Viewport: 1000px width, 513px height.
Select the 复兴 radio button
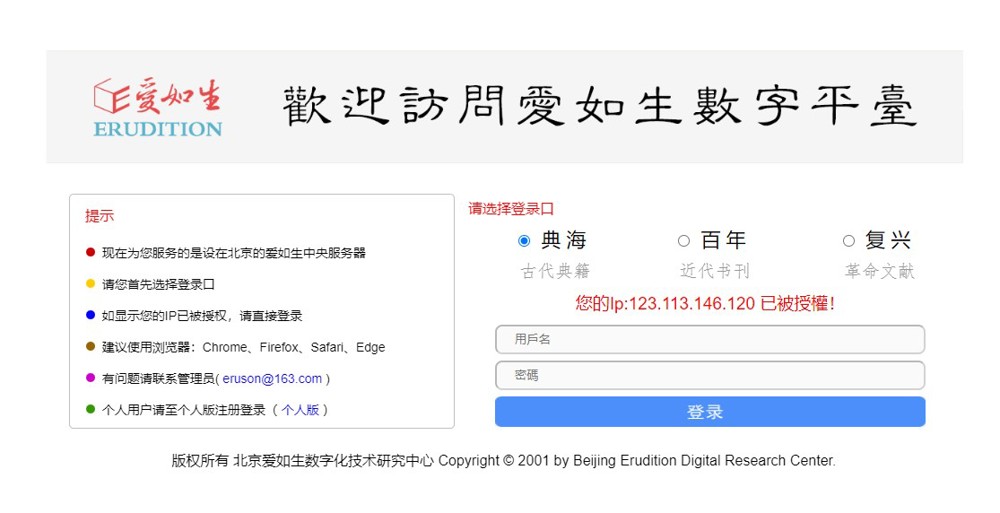point(849,241)
